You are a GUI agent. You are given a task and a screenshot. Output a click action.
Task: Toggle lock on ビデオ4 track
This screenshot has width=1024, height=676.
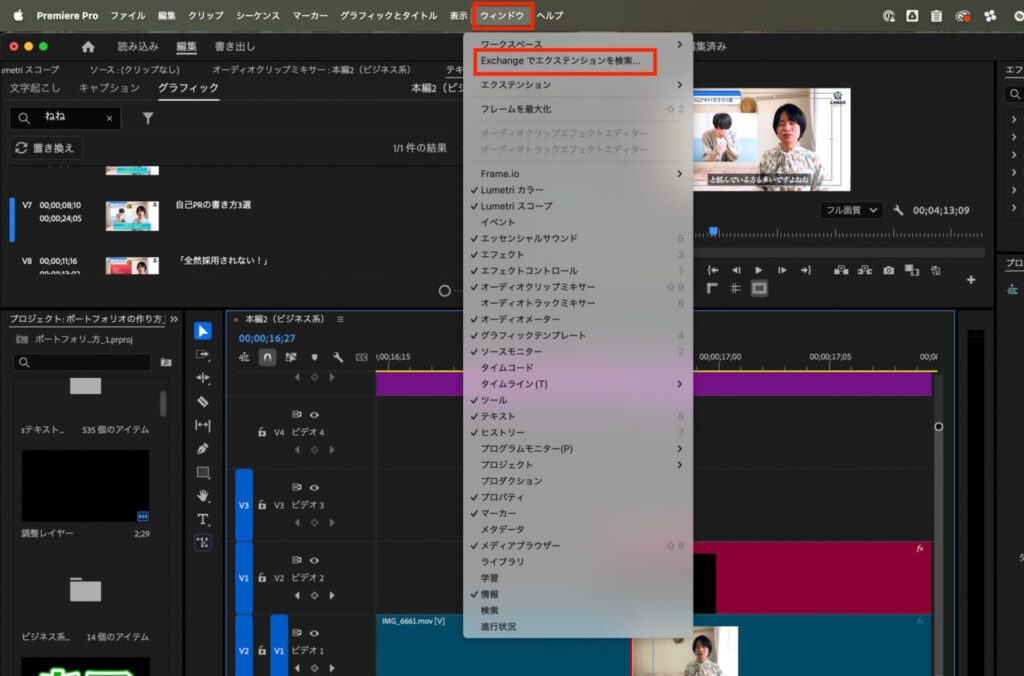[x=262, y=432]
